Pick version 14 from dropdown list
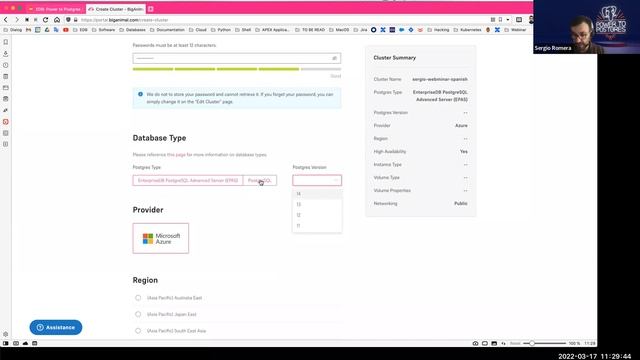Viewport: 640px width, 360px height. (317, 194)
